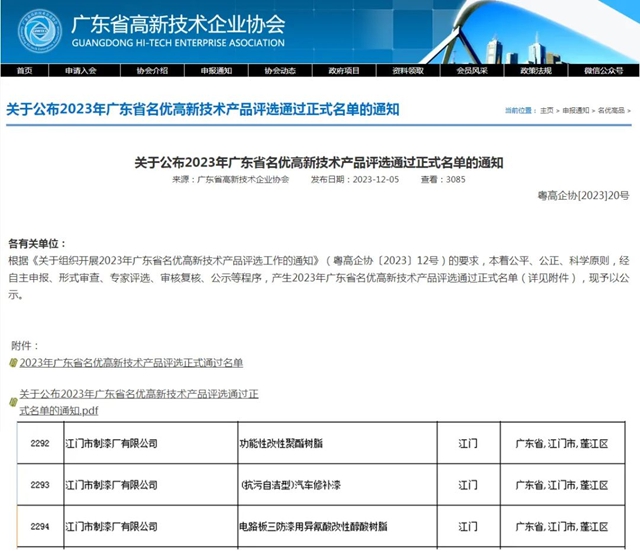640x556 pixels.
Task: Click the 名优高品 breadcrumb link
Action: [611, 110]
